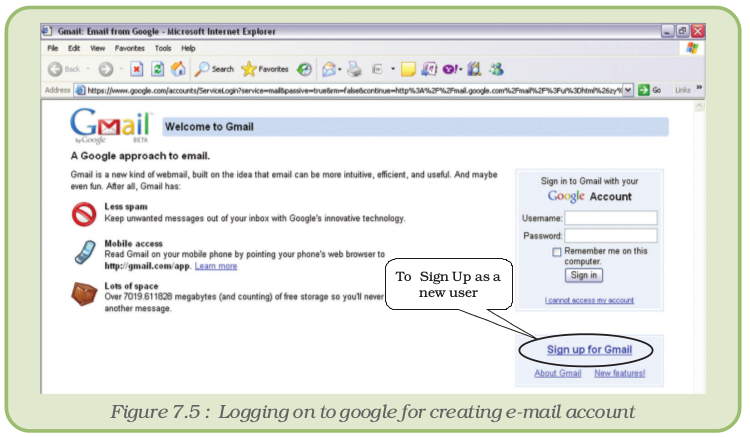
Task: Refresh the page with the green arrows icon
Action: click(157, 69)
